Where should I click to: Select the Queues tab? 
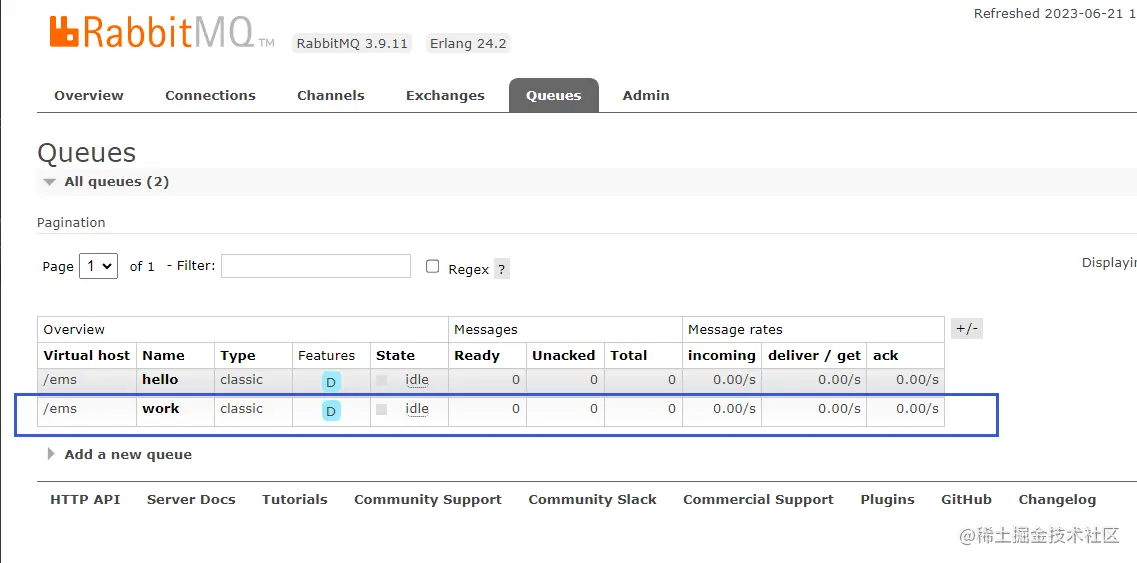pyautogui.click(x=554, y=95)
